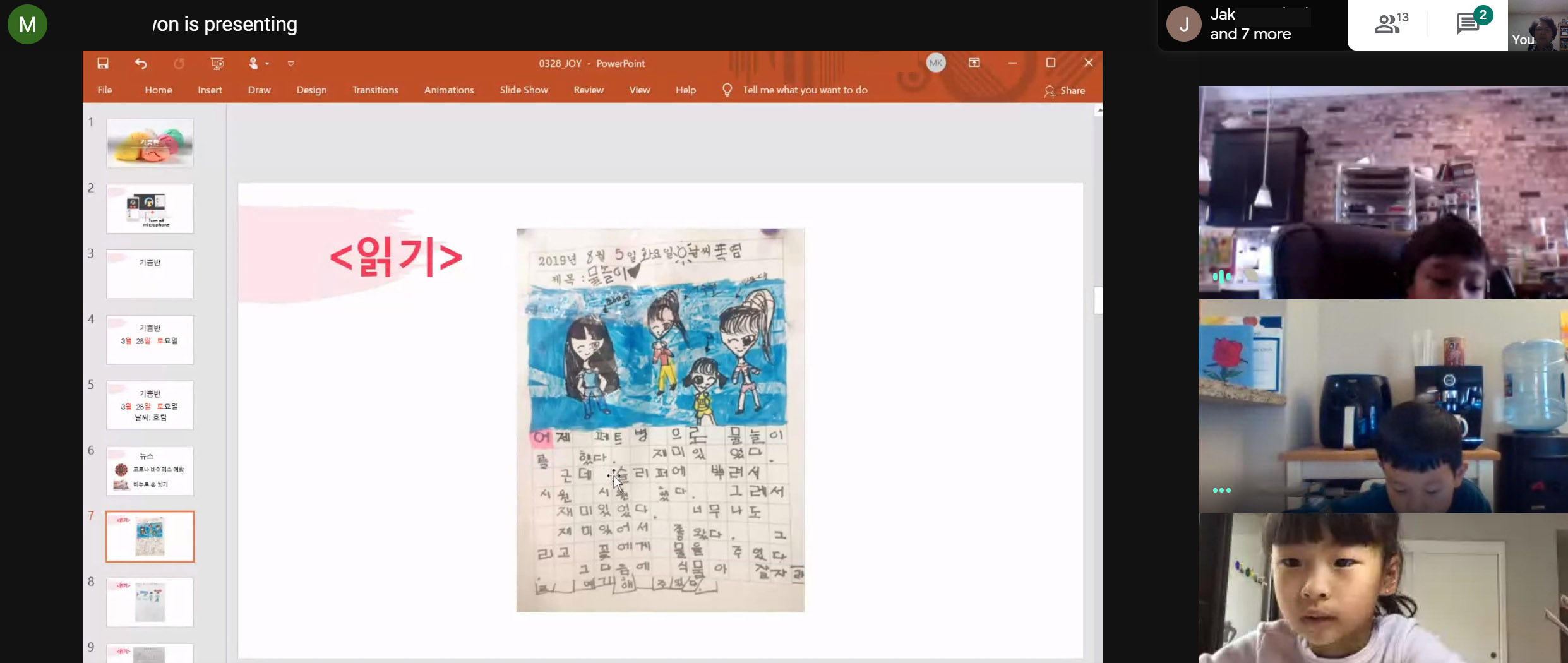Click the J participant avatar
1568x663 pixels.
point(1183,25)
